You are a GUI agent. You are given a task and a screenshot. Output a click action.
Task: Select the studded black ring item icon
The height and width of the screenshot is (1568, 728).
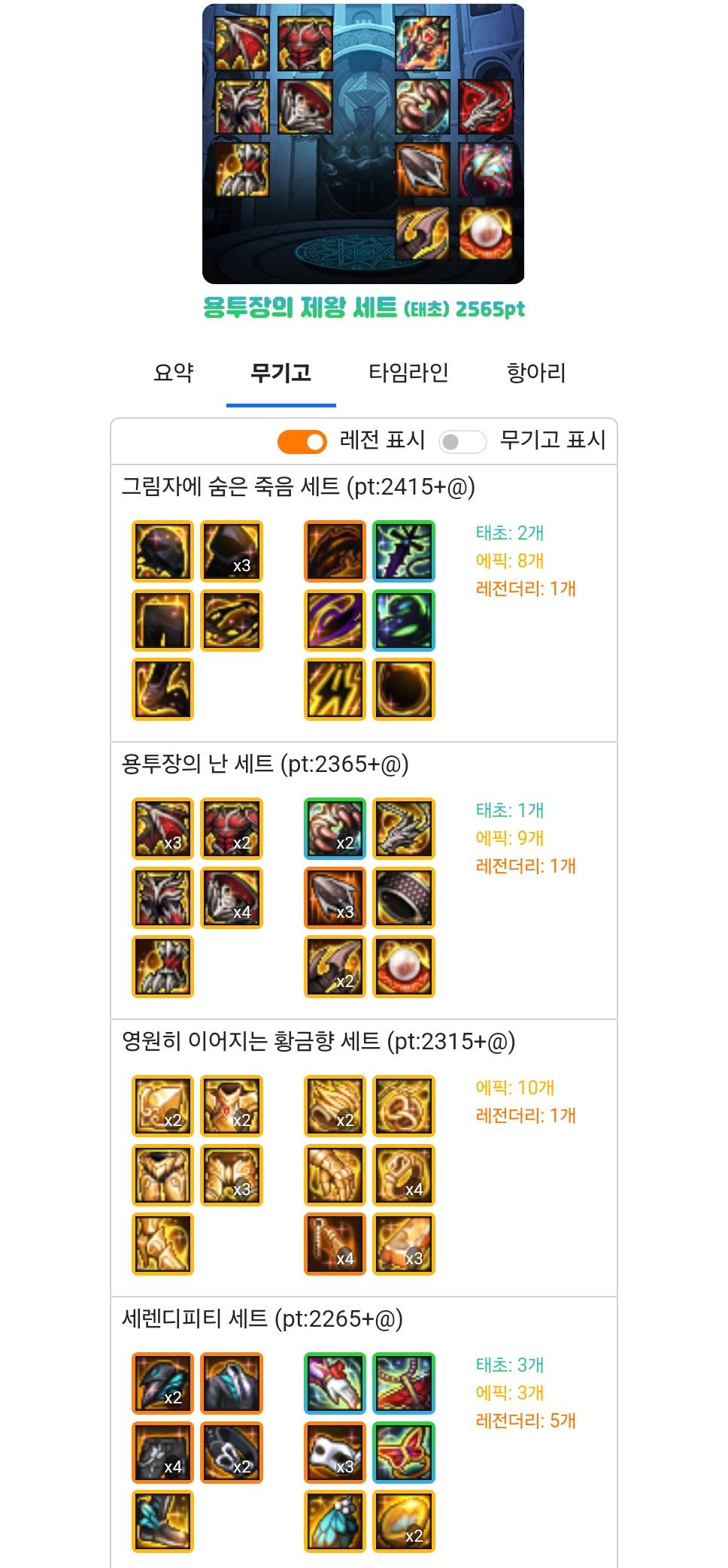[404, 898]
